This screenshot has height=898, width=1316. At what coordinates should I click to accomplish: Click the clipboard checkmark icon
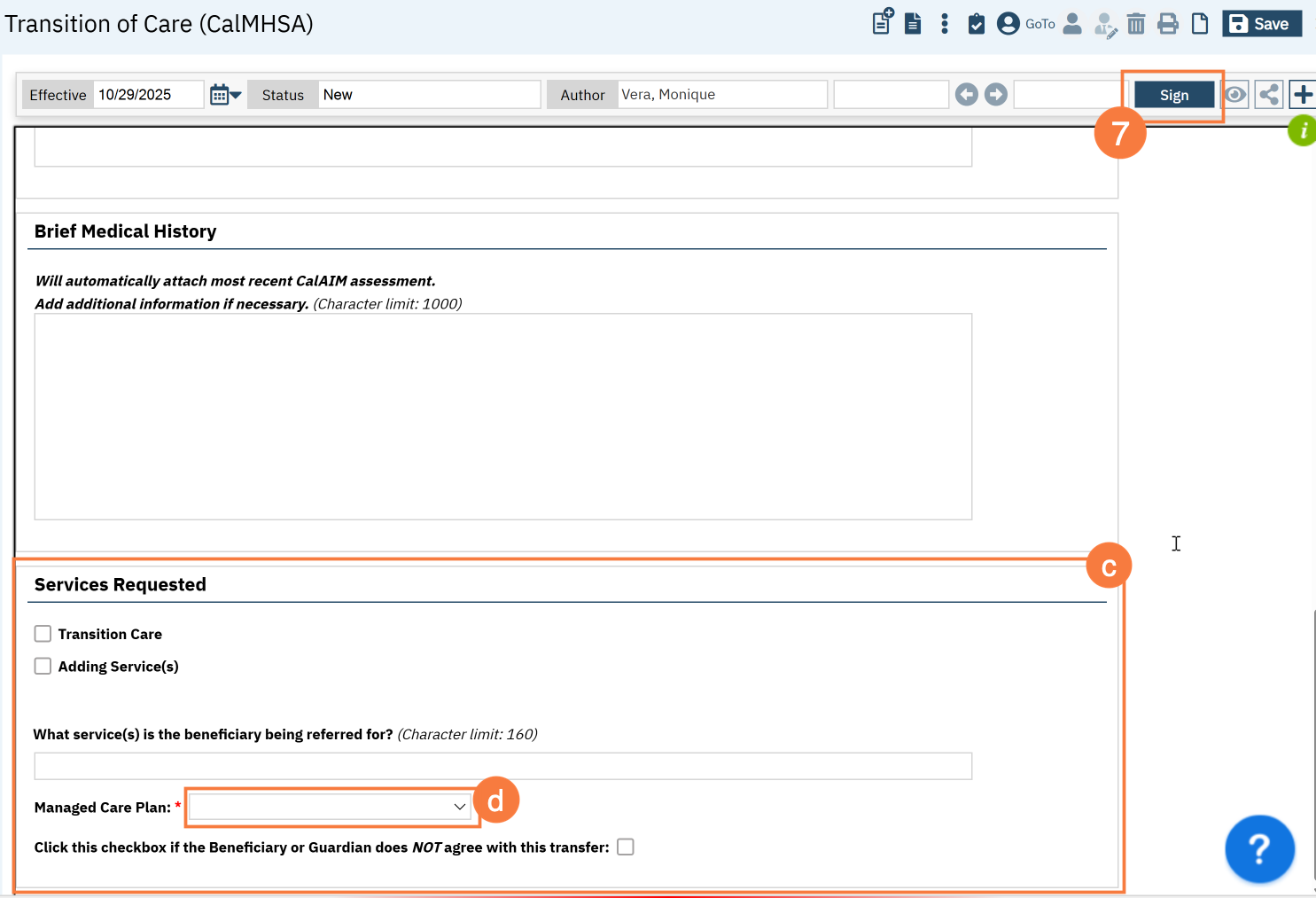[976, 24]
